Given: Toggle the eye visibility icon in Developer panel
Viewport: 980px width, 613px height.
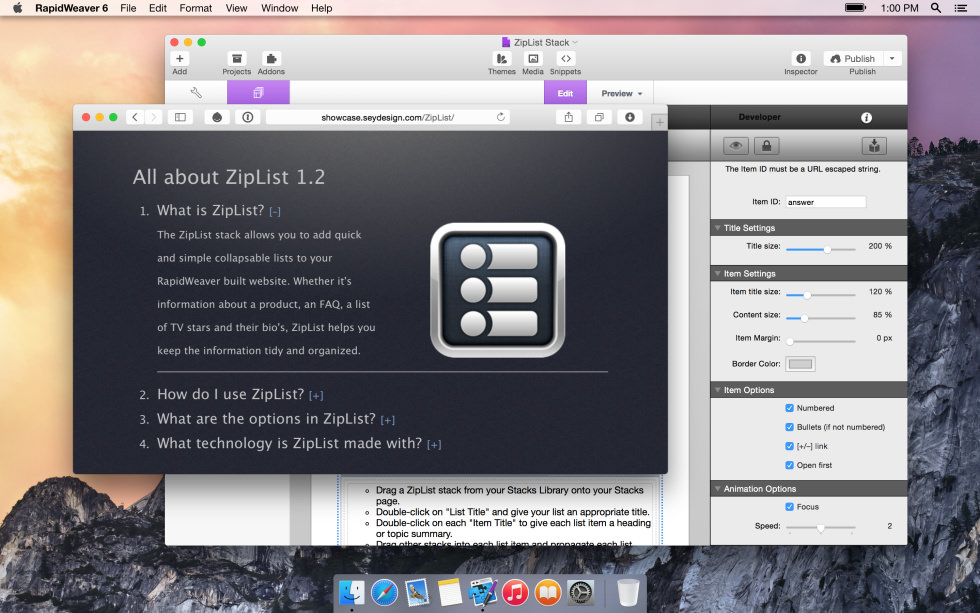Looking at the screenshot, I should [736, 146].
